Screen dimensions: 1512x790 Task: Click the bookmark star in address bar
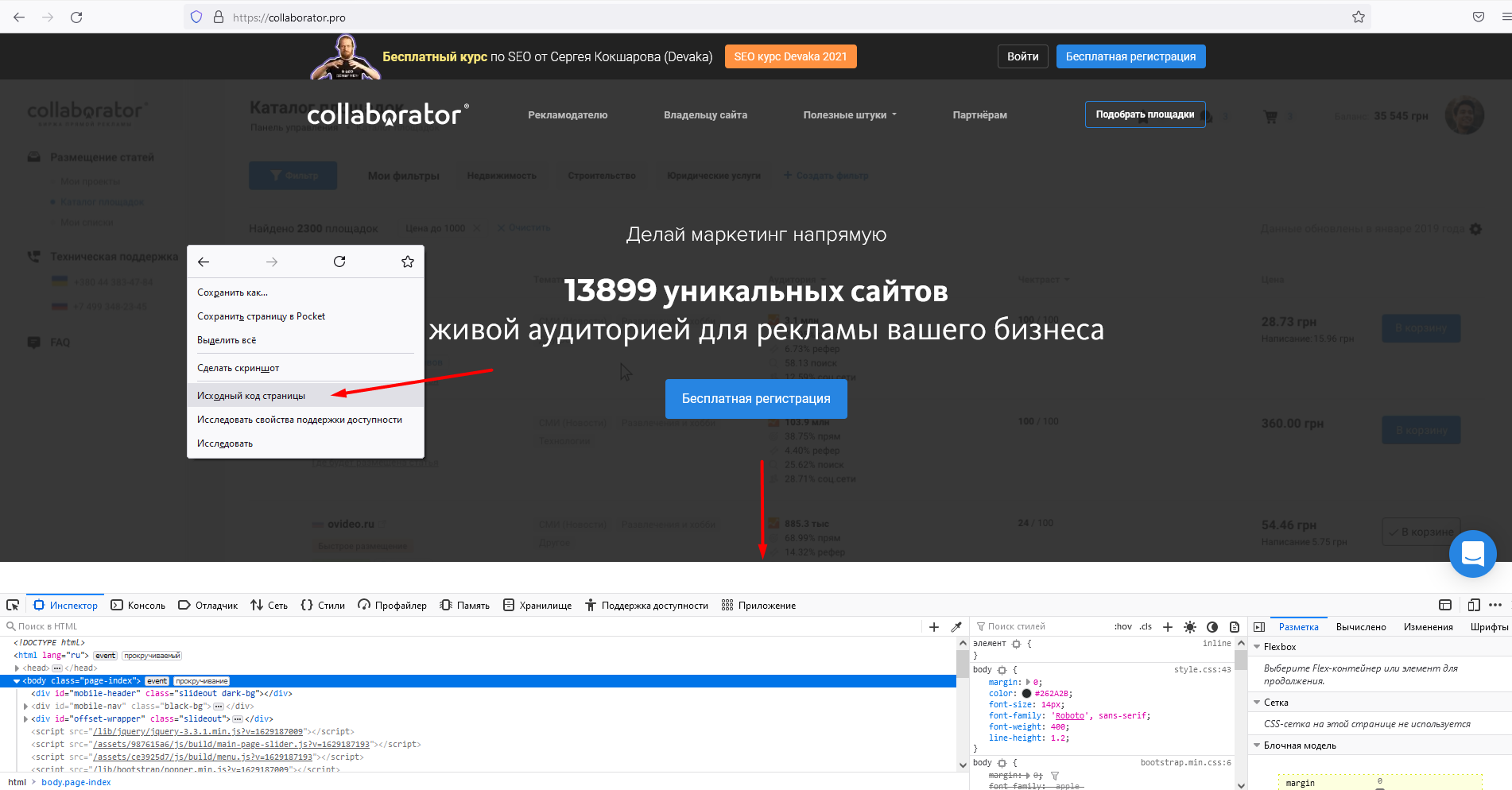1359,17
